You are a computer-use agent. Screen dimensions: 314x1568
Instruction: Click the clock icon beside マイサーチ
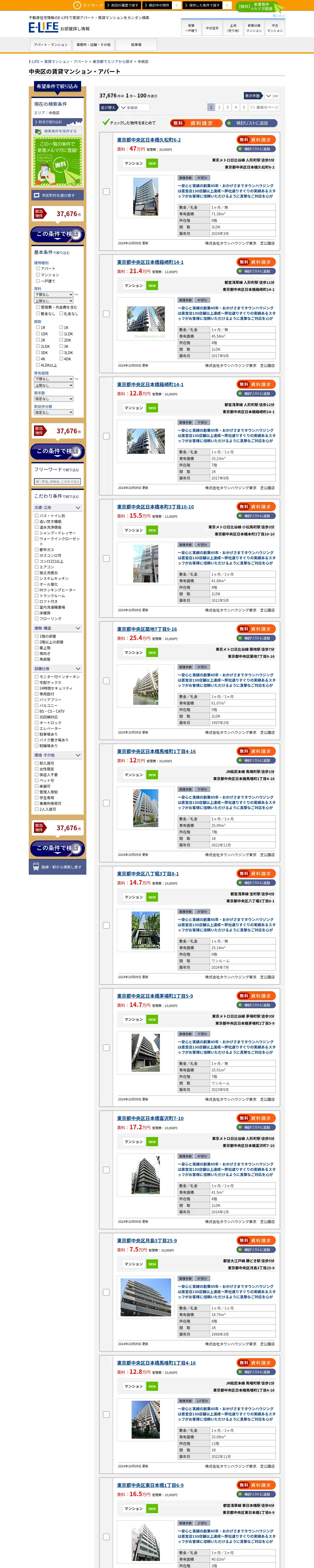coord(77,5)
